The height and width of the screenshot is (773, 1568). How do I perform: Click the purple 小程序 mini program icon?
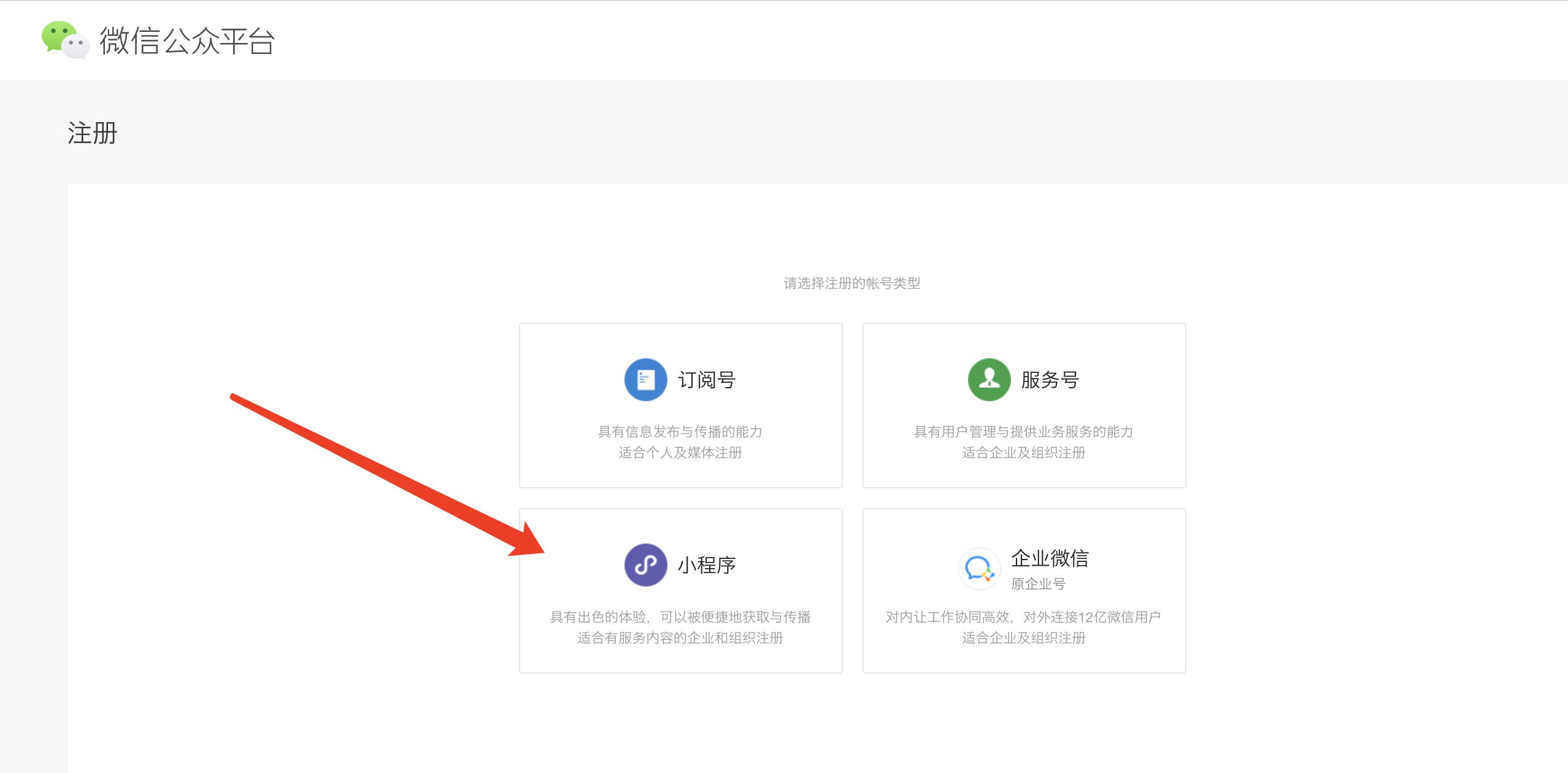645,565
